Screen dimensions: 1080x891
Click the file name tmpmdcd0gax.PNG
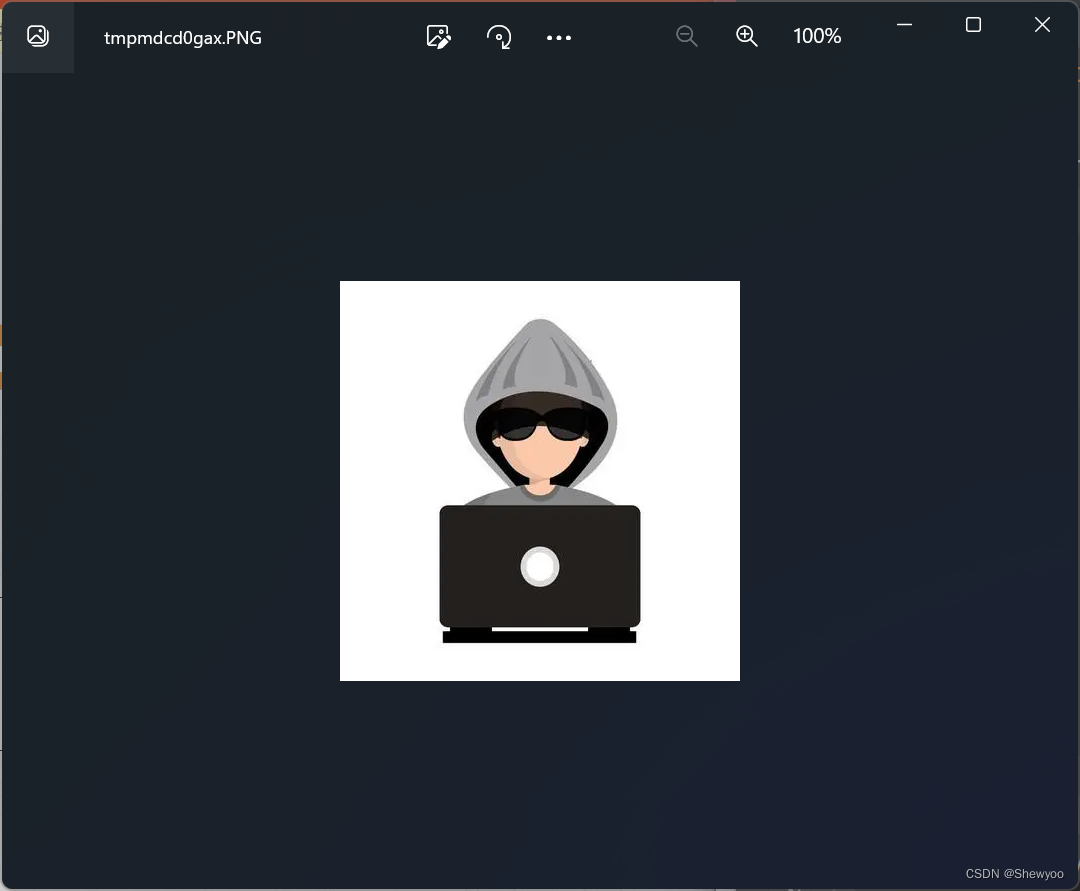tap(183, 38)
